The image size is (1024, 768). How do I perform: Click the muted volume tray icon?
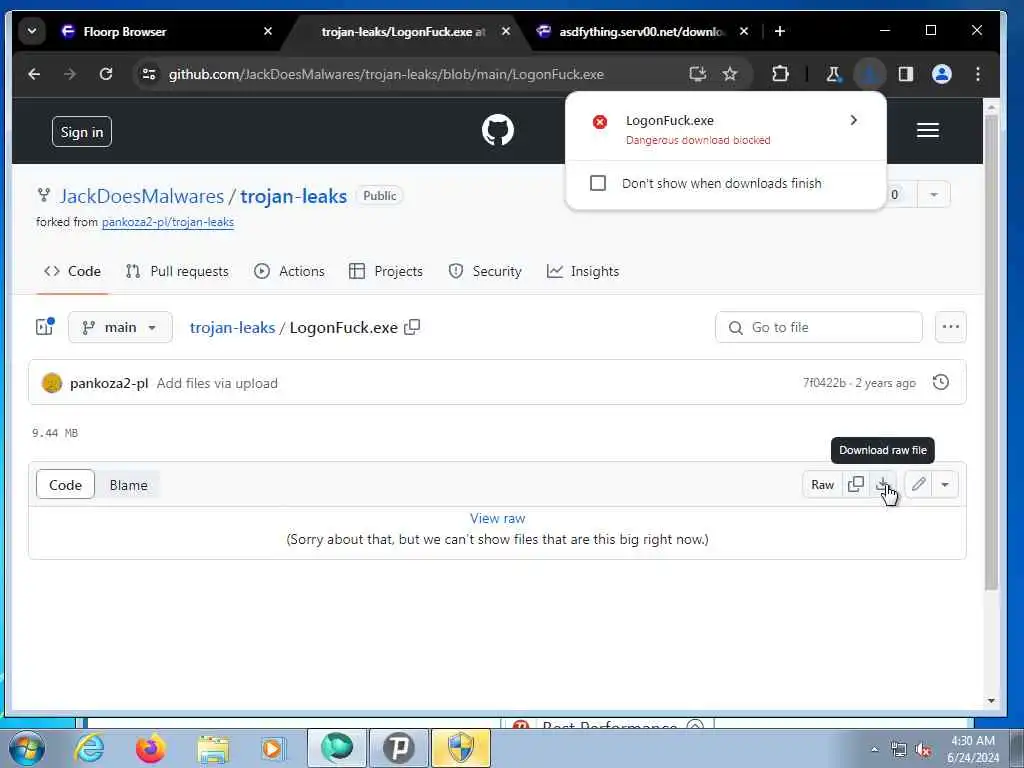(x=923, y=750)
